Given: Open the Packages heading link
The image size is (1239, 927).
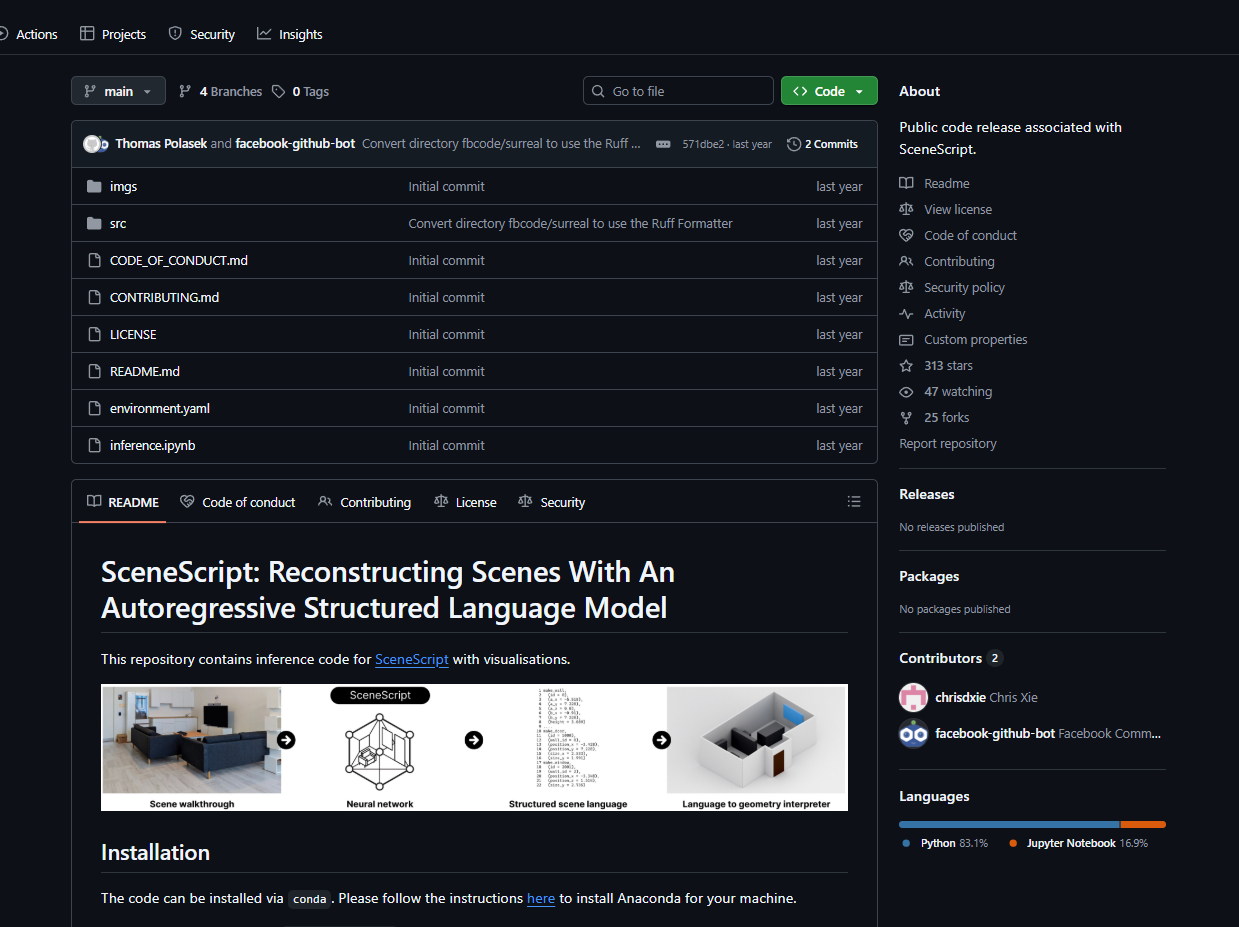Looking at the screenshot, I should click(929, 576).
